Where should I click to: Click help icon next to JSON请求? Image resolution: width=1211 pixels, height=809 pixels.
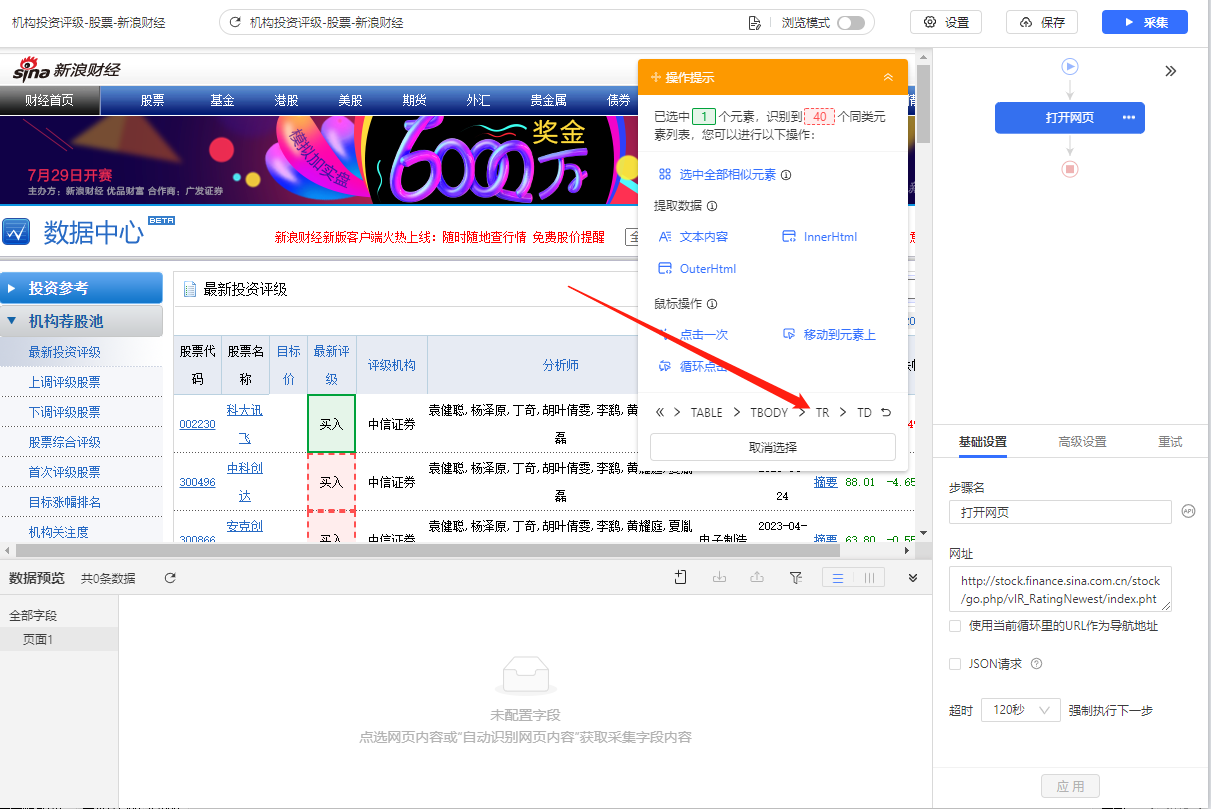click(x=1036, y=664)
